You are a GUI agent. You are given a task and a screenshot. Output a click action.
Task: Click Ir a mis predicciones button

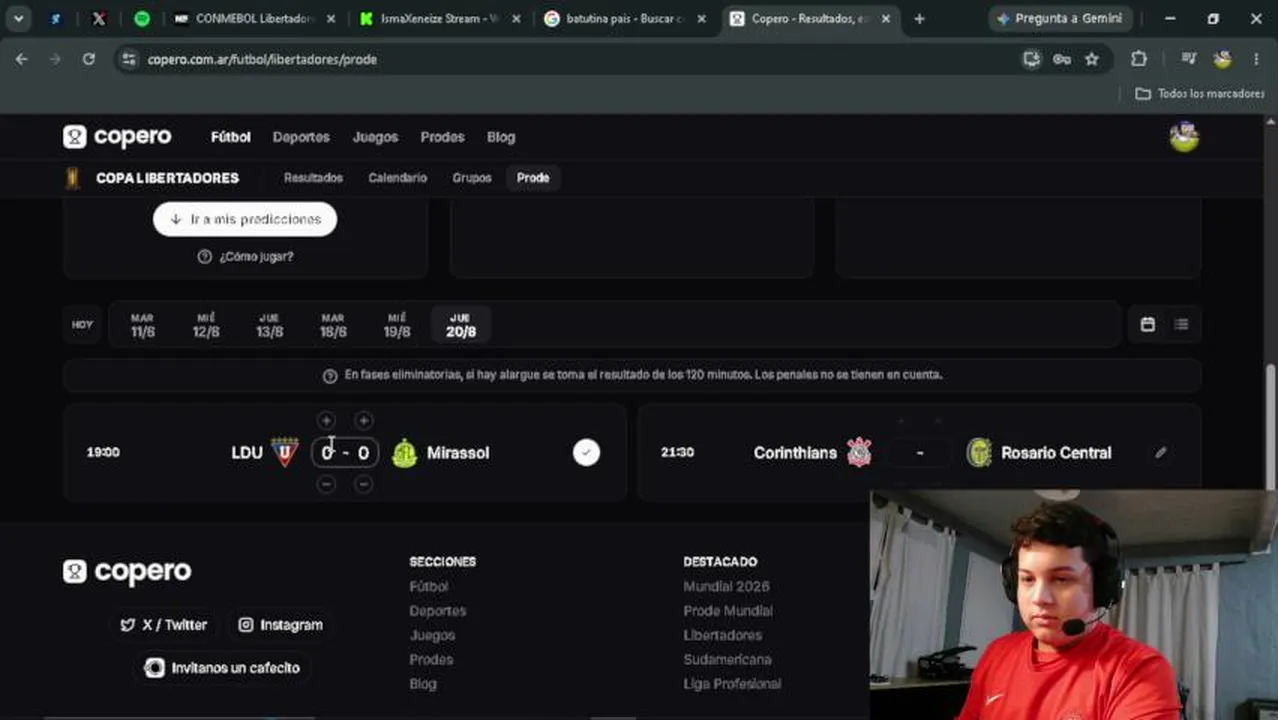pos(245,219)
